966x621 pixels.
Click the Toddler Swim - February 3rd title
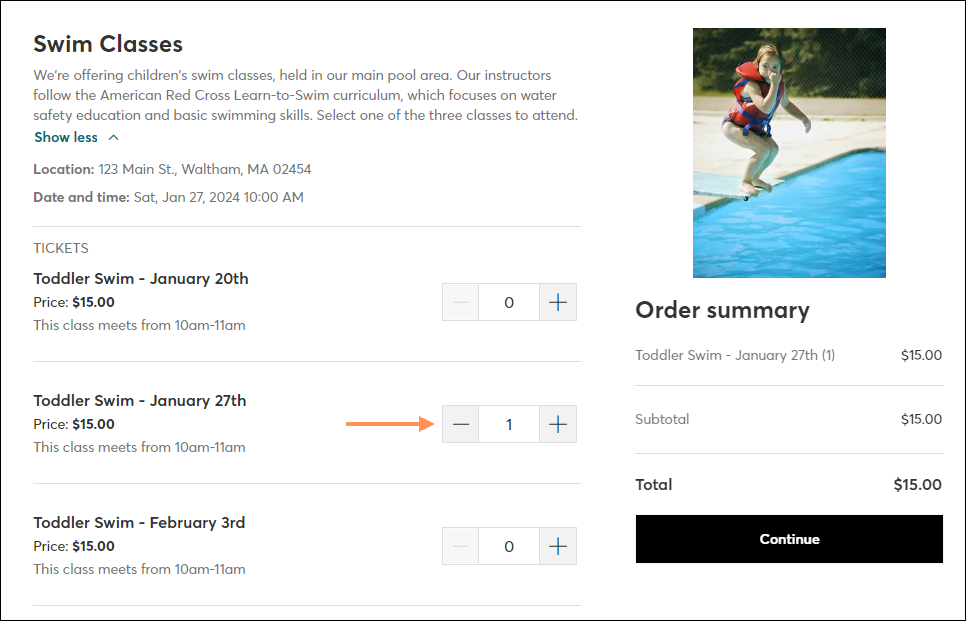coord(139,522)
